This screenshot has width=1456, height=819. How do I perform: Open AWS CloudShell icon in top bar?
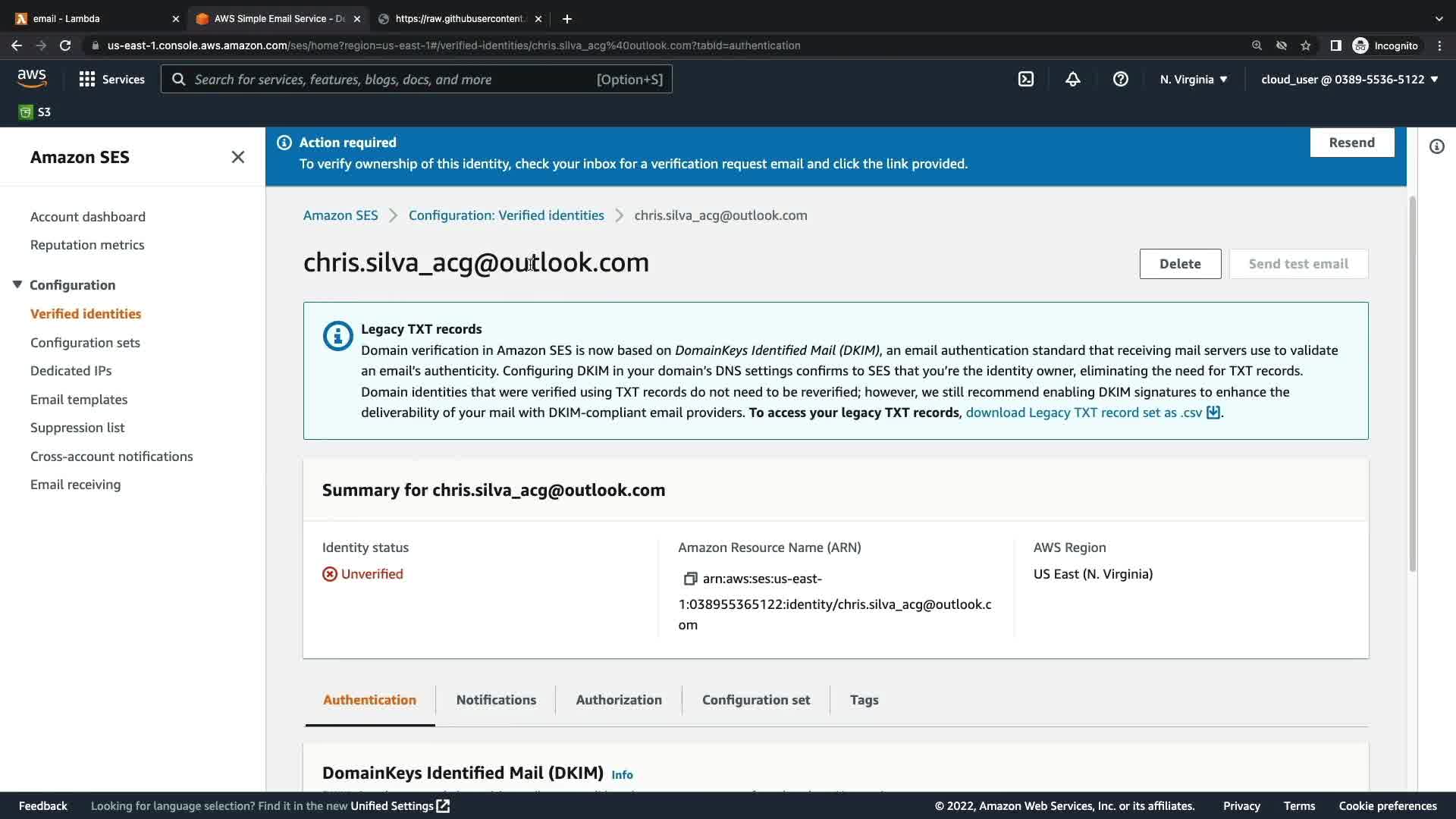[1025, 79]
